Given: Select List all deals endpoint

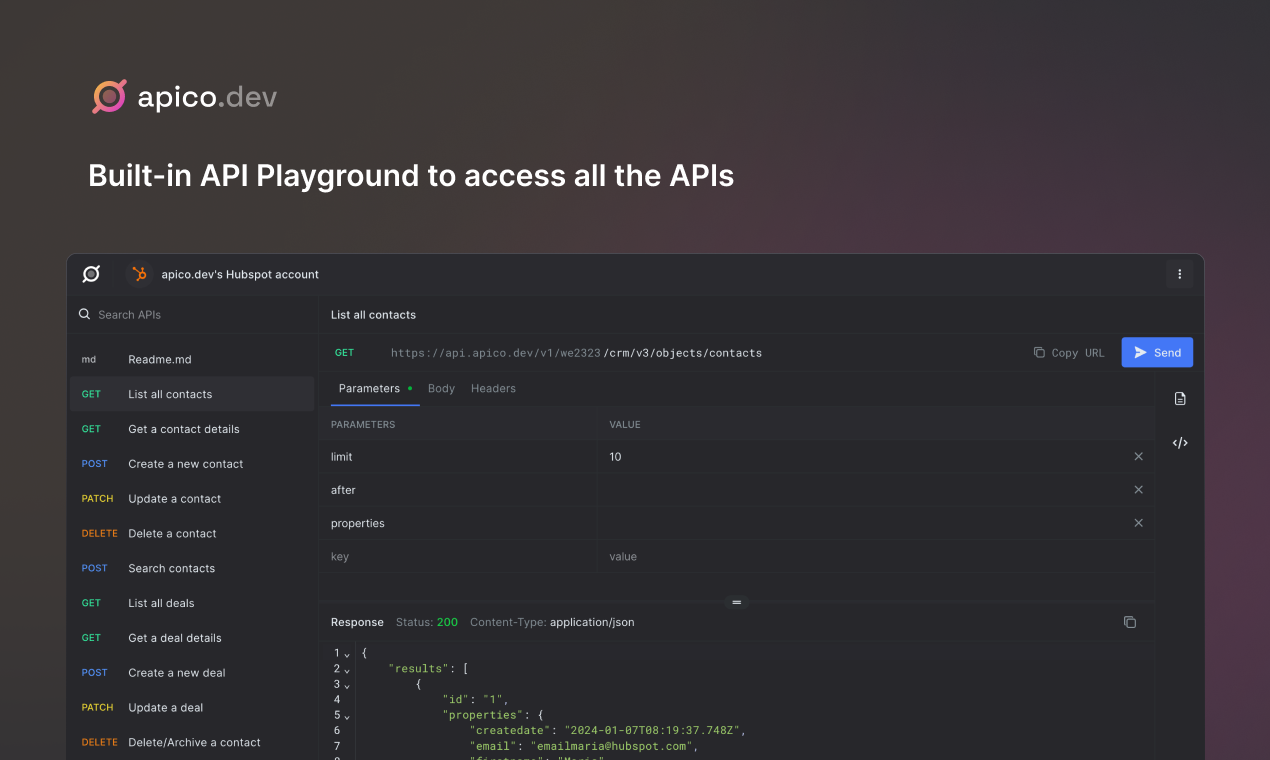Looking at the screenshot, I should (192, 603).
